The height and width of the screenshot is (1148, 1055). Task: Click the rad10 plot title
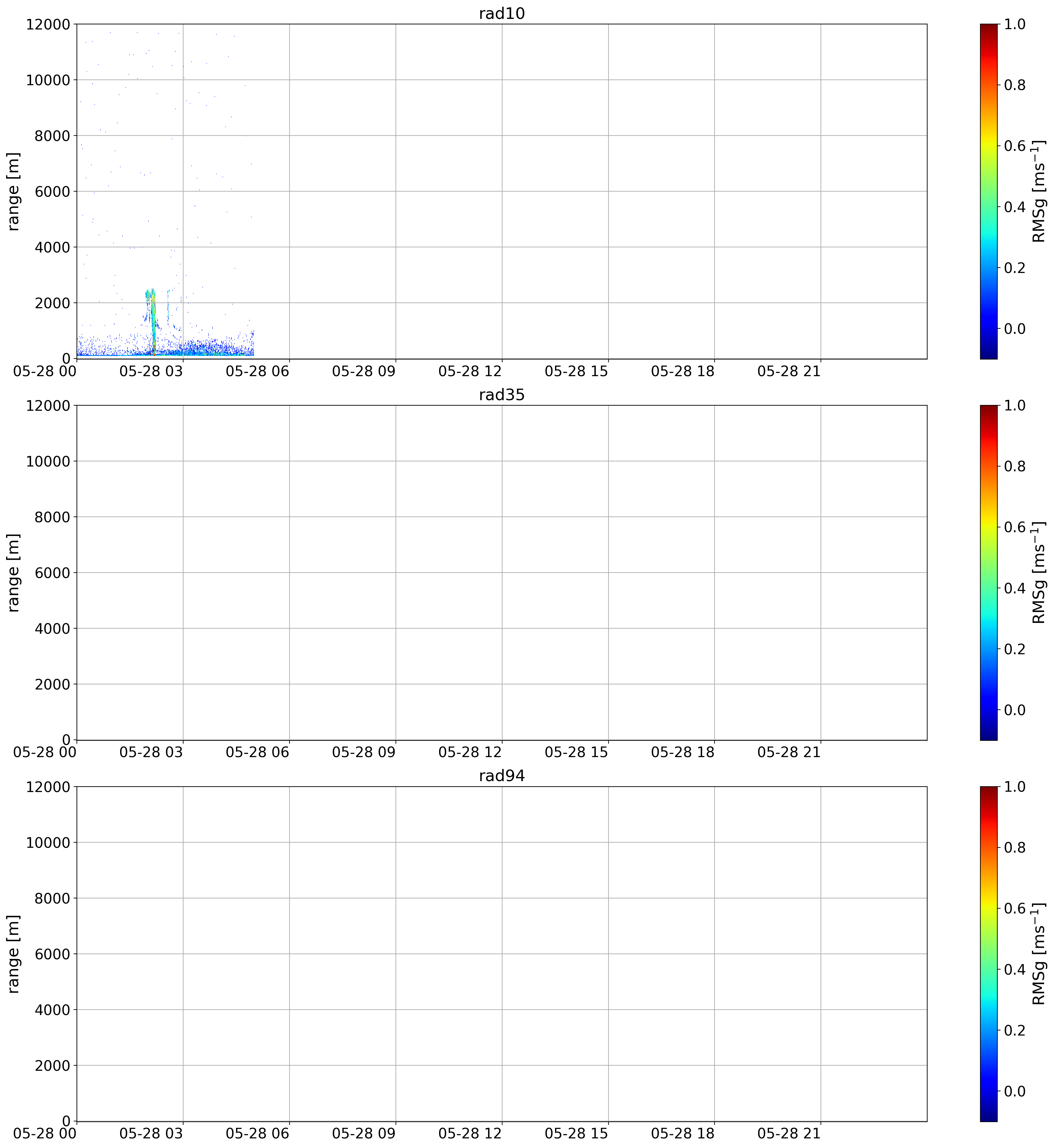pyautogui.click(x=501, y=13)
